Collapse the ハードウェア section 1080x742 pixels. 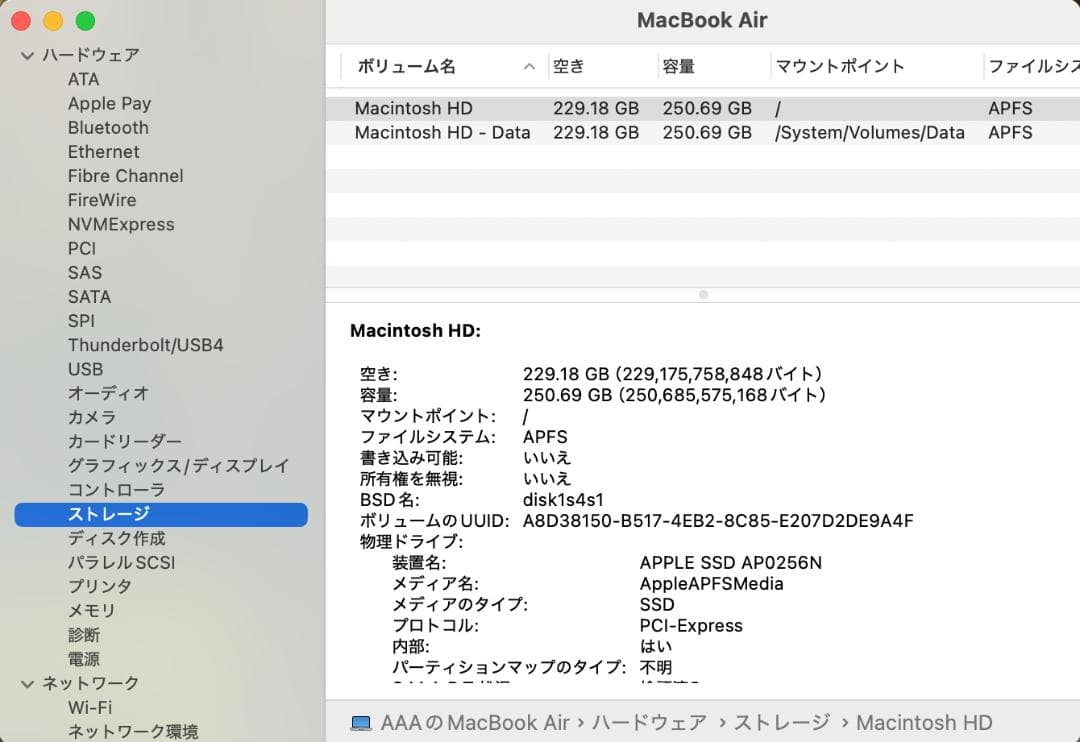[28, 55]
